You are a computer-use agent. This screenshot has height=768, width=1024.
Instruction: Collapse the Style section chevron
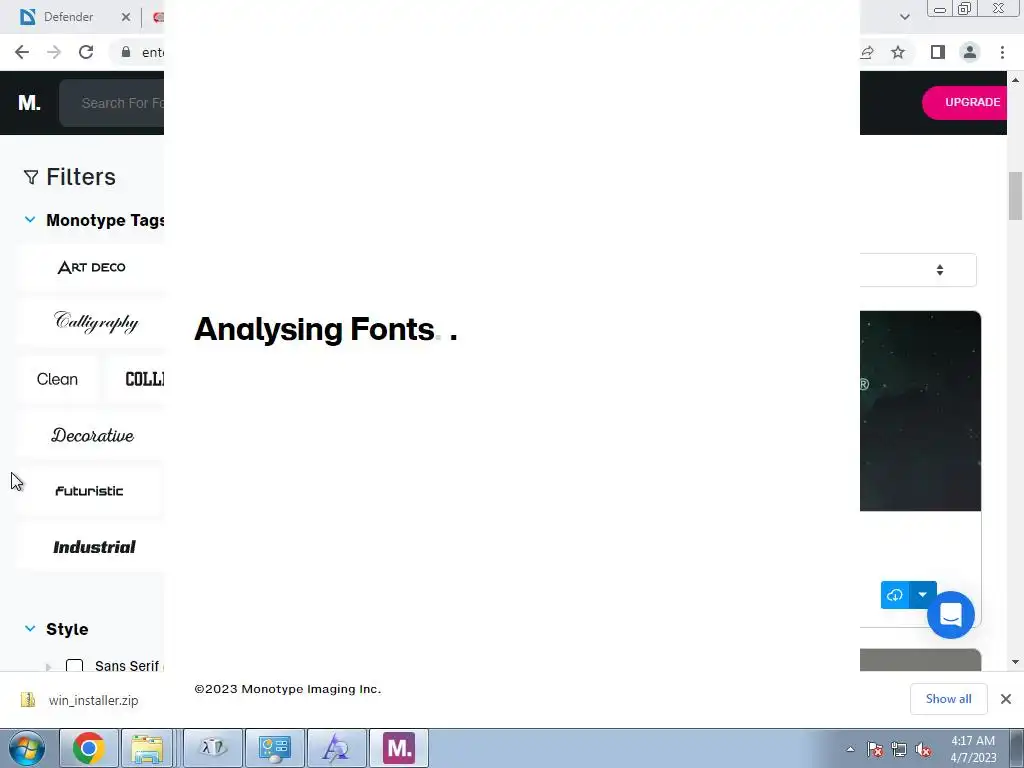30,629
